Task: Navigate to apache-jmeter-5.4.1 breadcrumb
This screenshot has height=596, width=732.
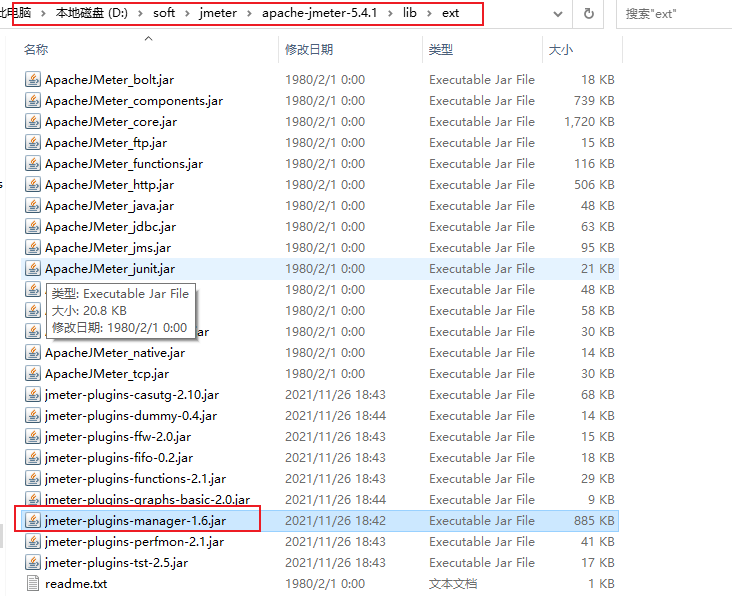Action: coord(319,13)
